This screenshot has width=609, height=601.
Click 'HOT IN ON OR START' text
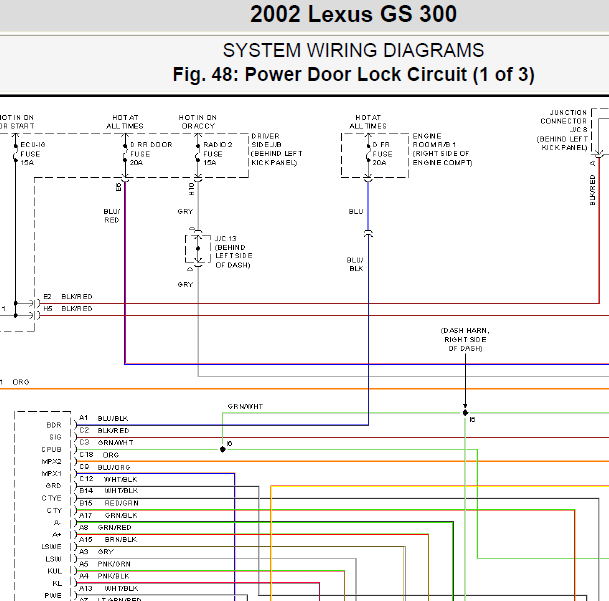[x=17, y=122]
